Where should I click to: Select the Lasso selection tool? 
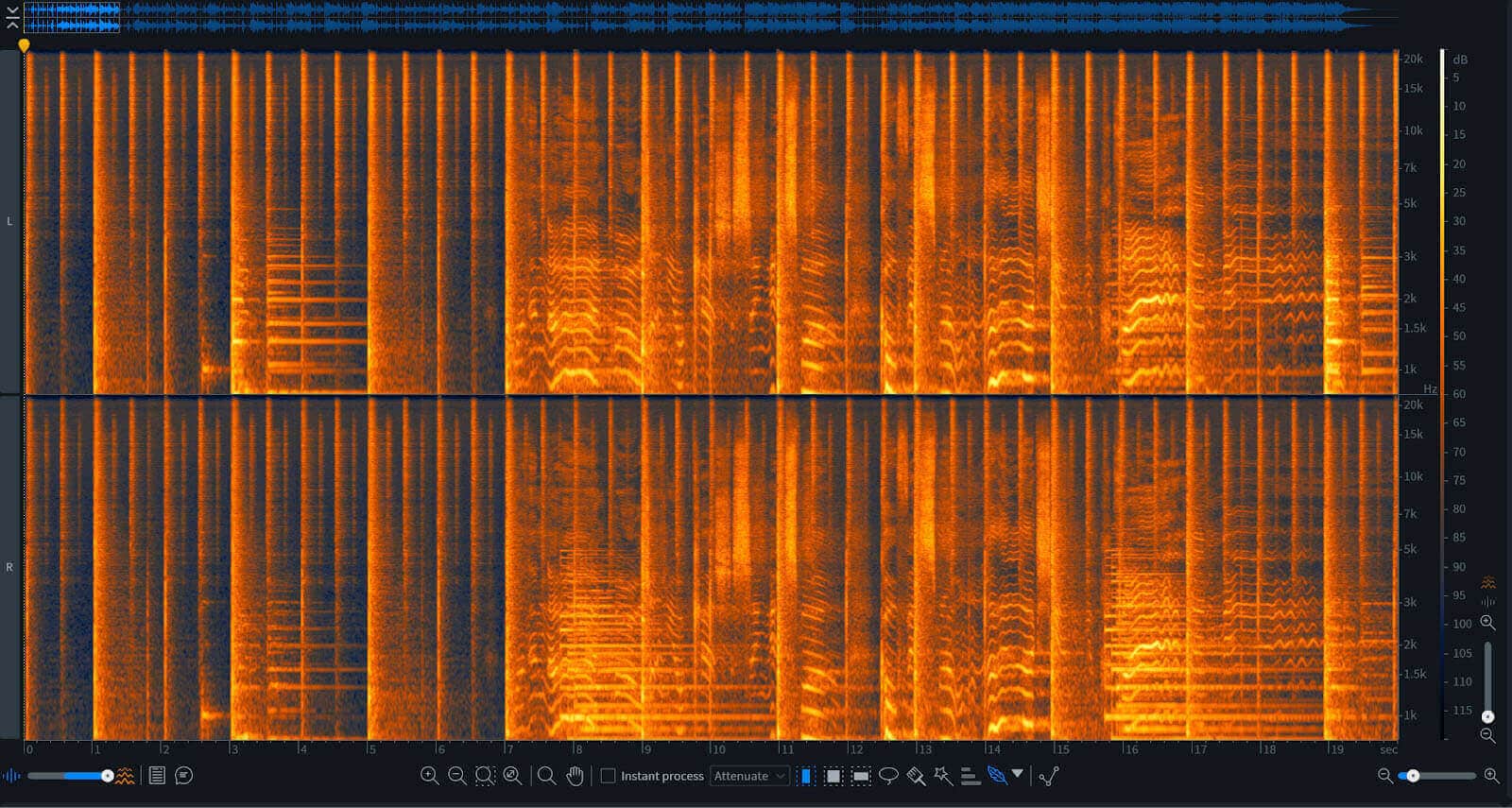click(x=888, y=776)
